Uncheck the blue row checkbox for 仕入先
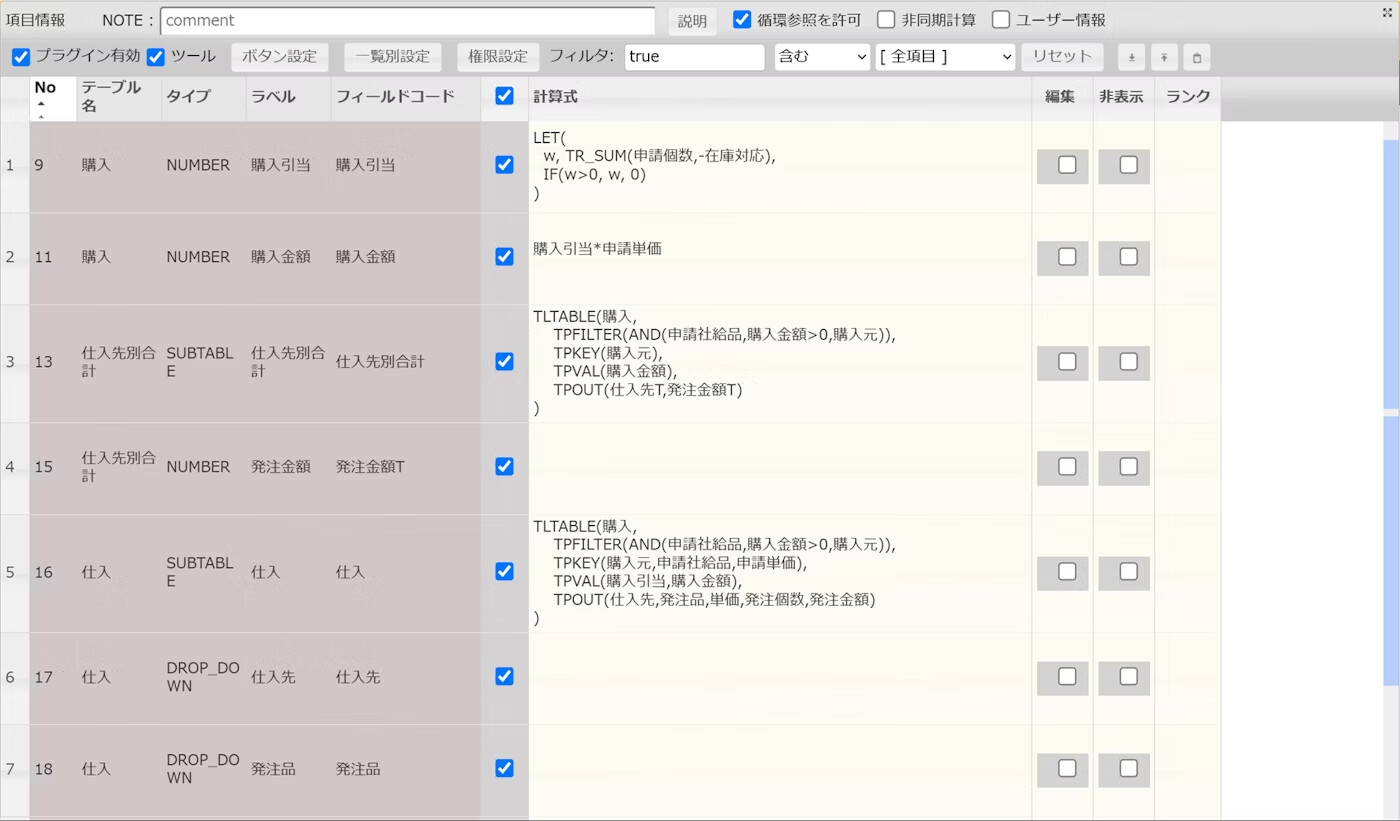The width and height of the screenshot is (1400, 821). [x=505, y=676]
